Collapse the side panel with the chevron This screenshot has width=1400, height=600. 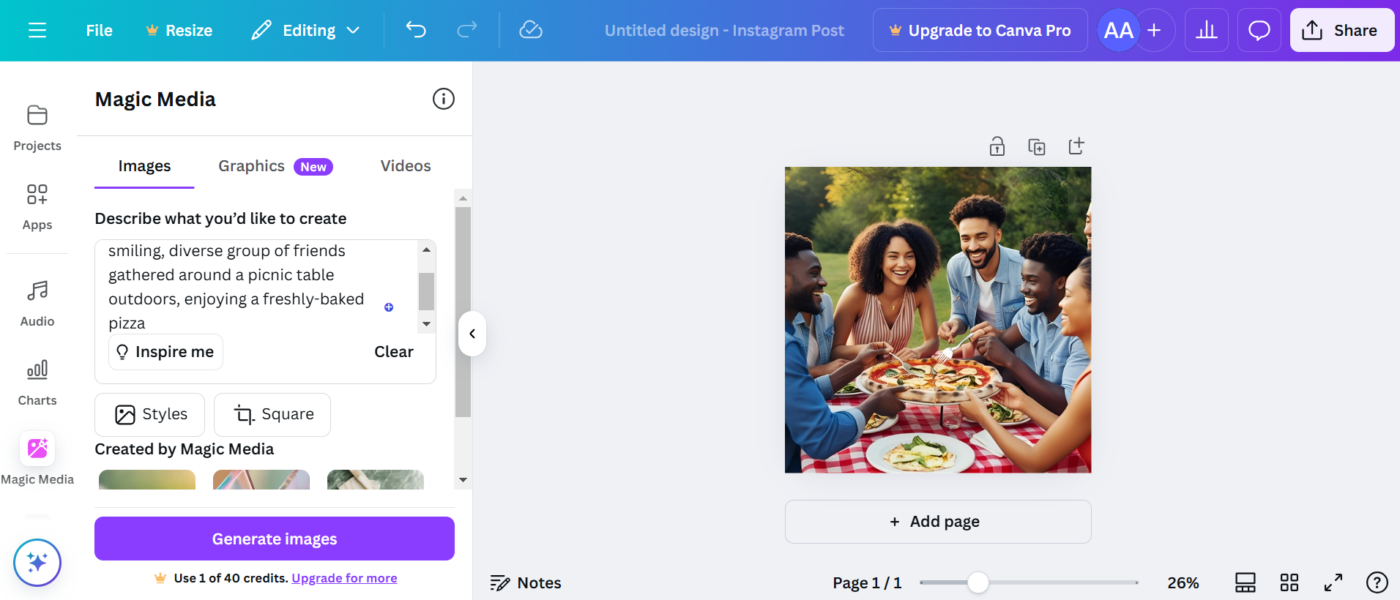(x=472, y=334)
